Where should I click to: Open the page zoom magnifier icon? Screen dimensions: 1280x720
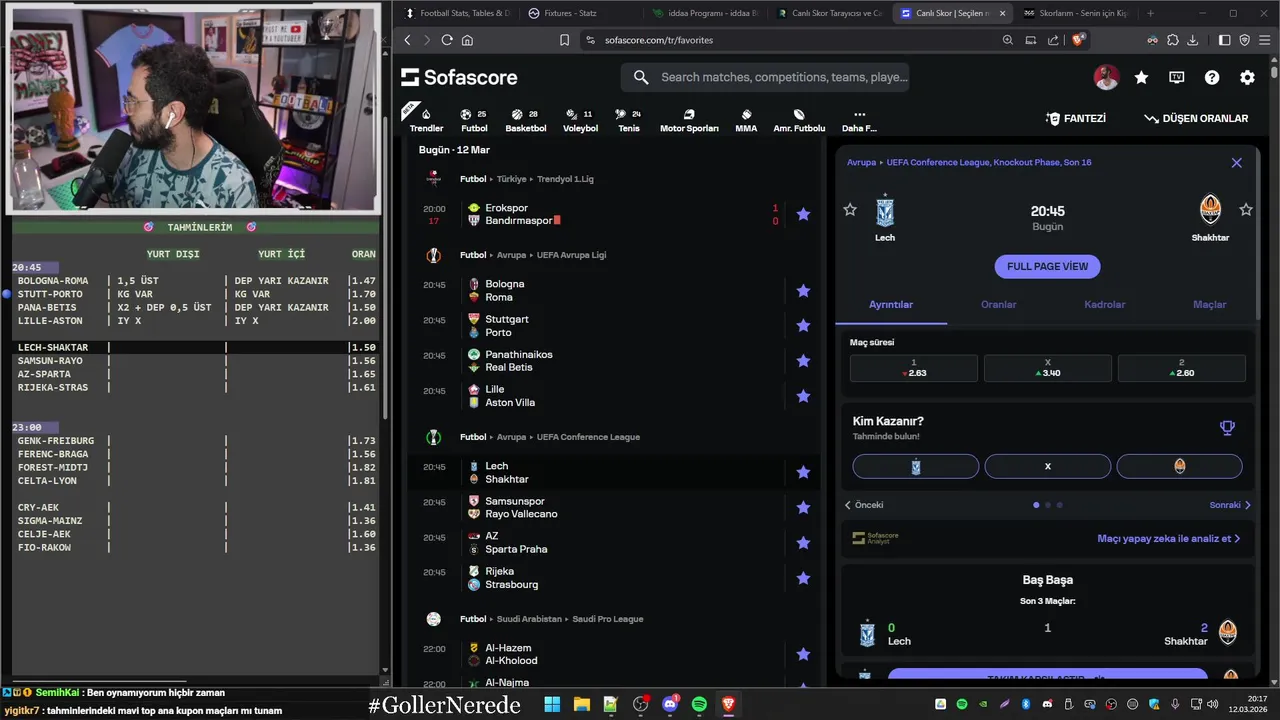click(1008, 40)
